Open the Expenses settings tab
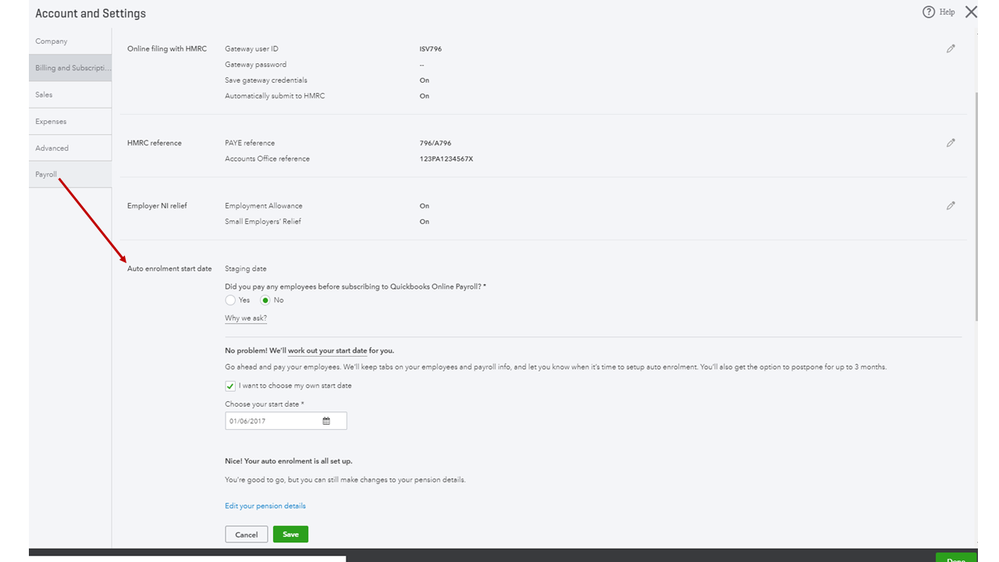 (51, 122)
